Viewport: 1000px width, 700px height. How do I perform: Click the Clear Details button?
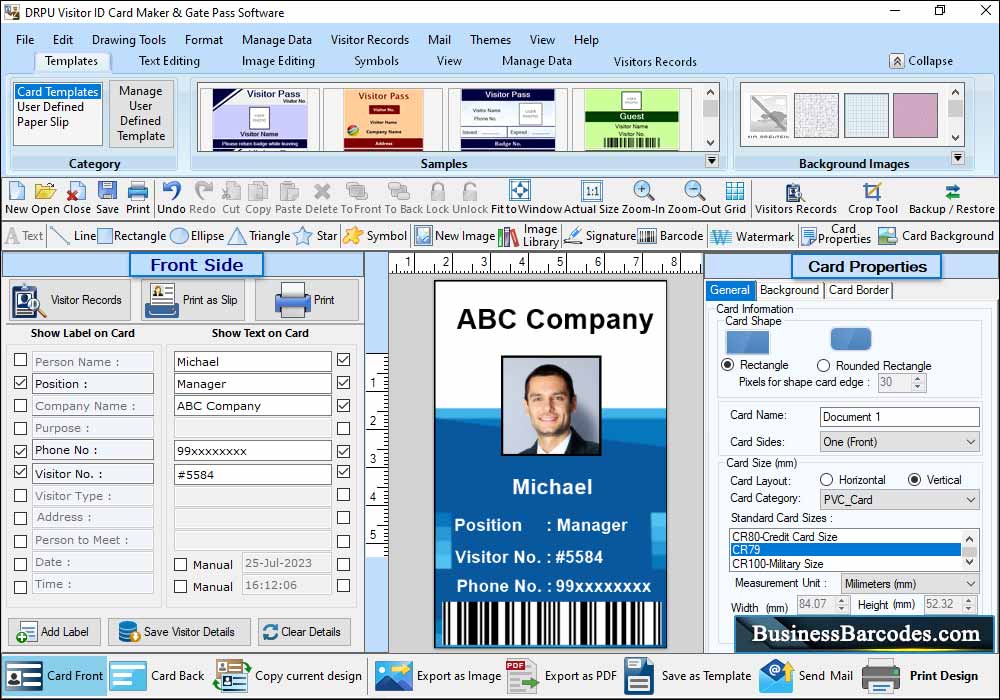[x=304, y=632]
